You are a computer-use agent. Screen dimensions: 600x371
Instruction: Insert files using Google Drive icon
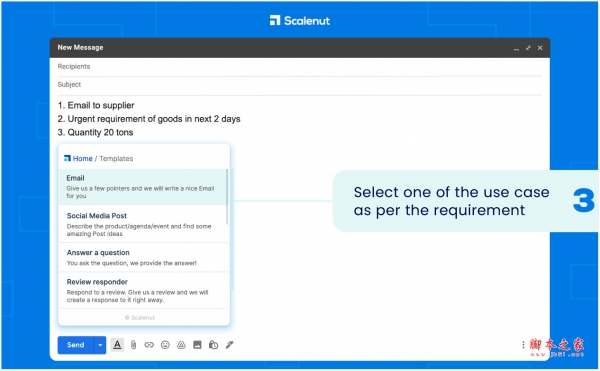tap(181, 345)
